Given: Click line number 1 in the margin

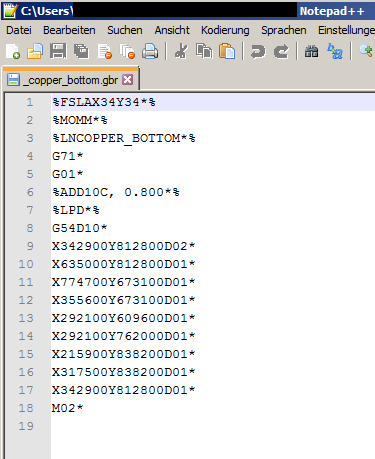Looking at the screenshot, I should [30, 102].
